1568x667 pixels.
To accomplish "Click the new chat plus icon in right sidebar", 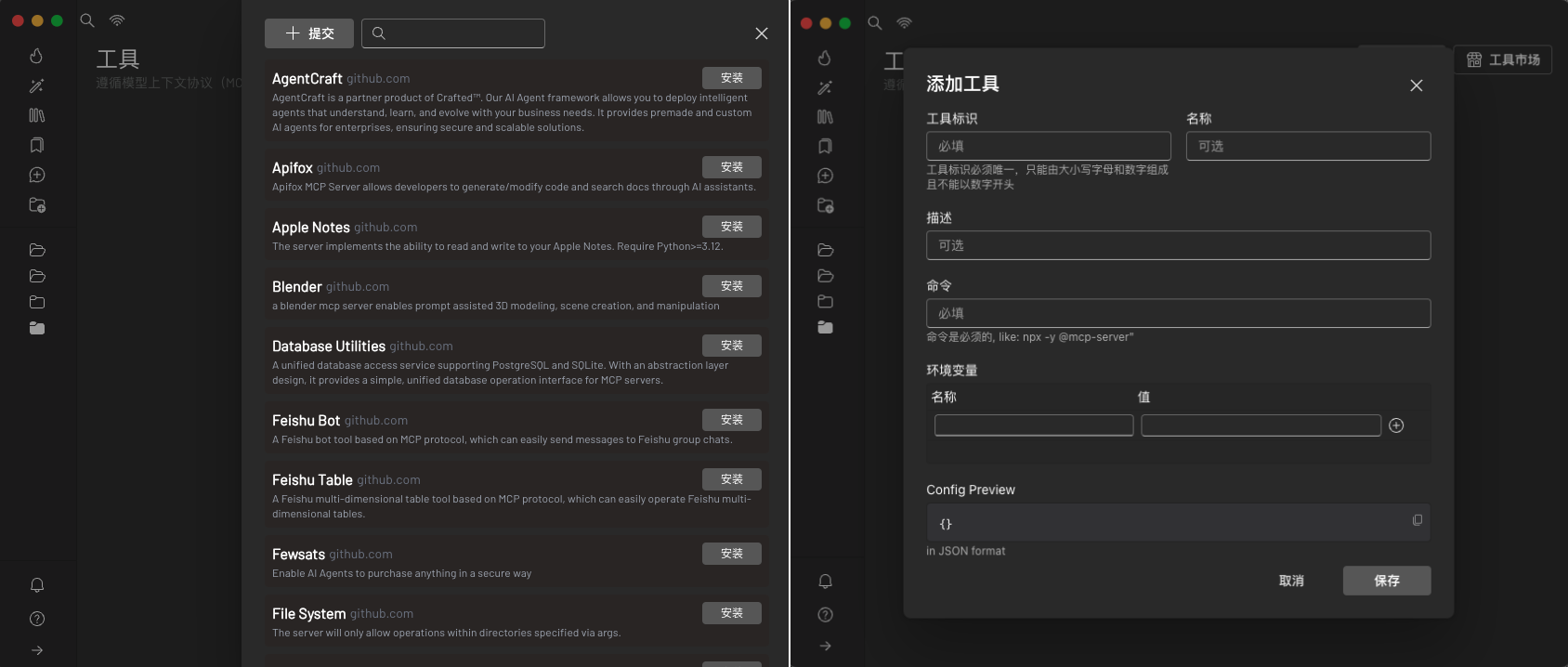I will click(825, 176).
